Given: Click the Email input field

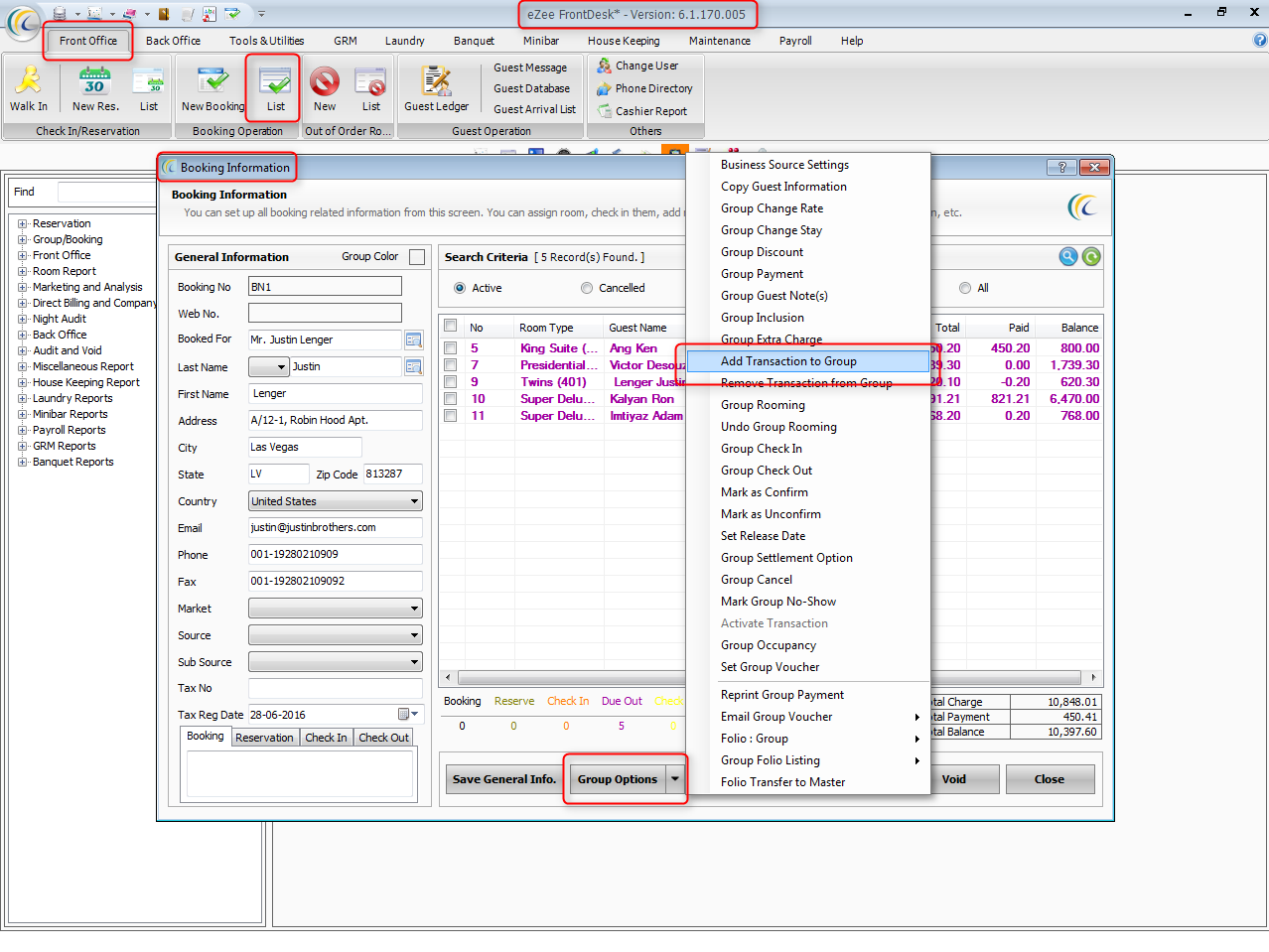Looking at the screenshot, I should click(336, 527).
